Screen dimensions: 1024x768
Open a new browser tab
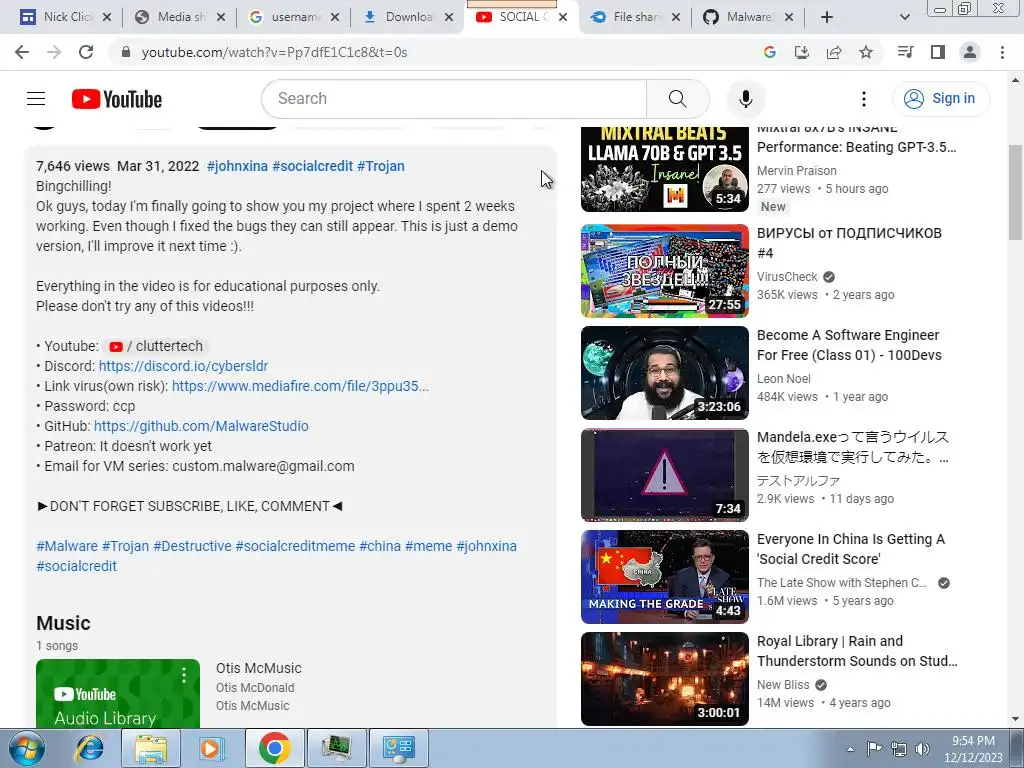(x=827, y=18)
